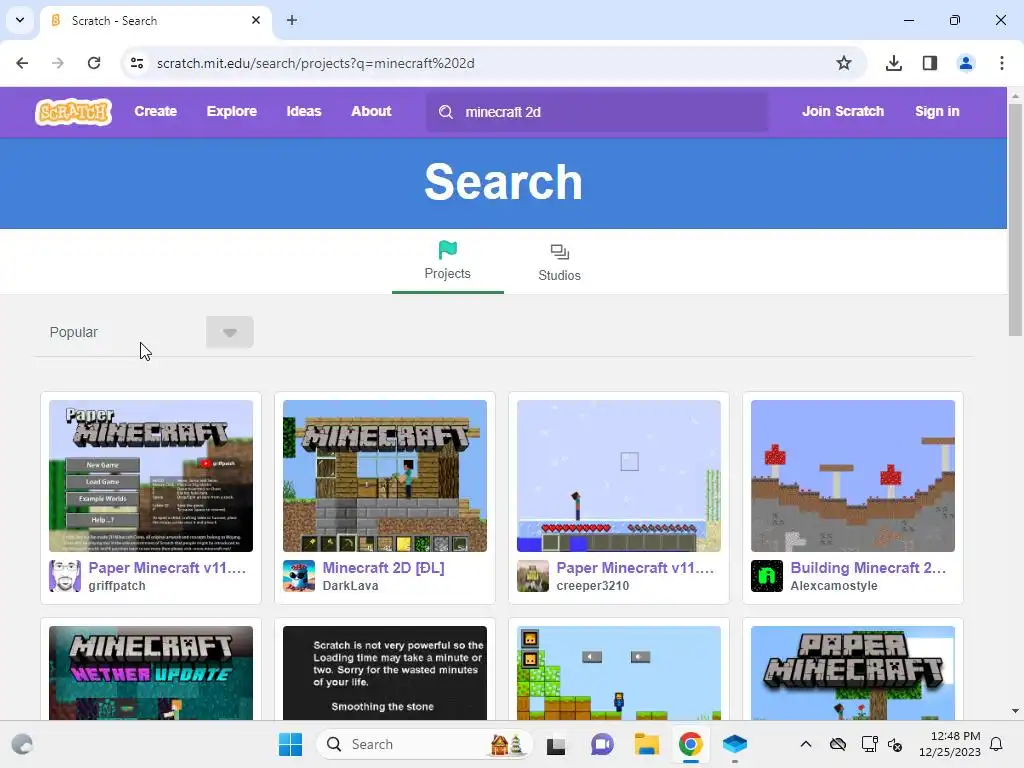1024x768 pixels.
Task: Click DarkLava's avatar icon
Action: click(x=299, y=576)
